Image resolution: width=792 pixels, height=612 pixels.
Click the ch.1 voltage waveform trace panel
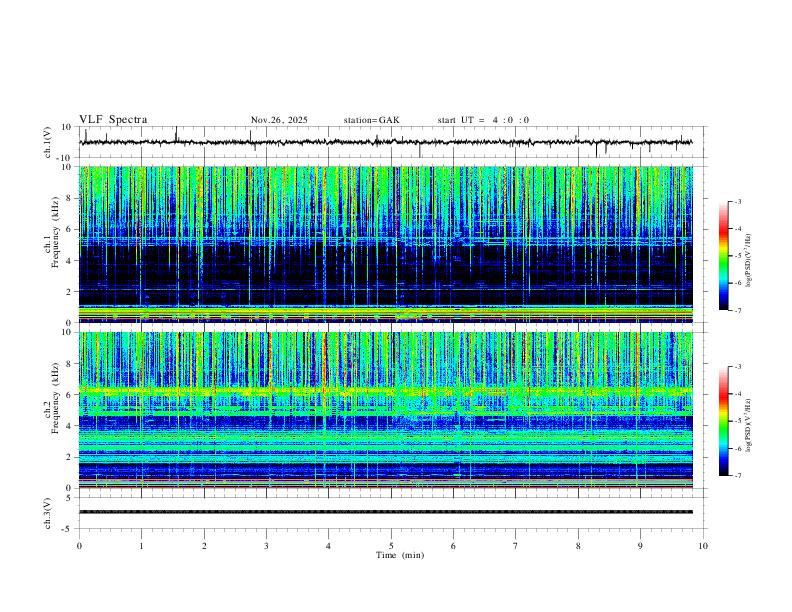coord(393,142)
